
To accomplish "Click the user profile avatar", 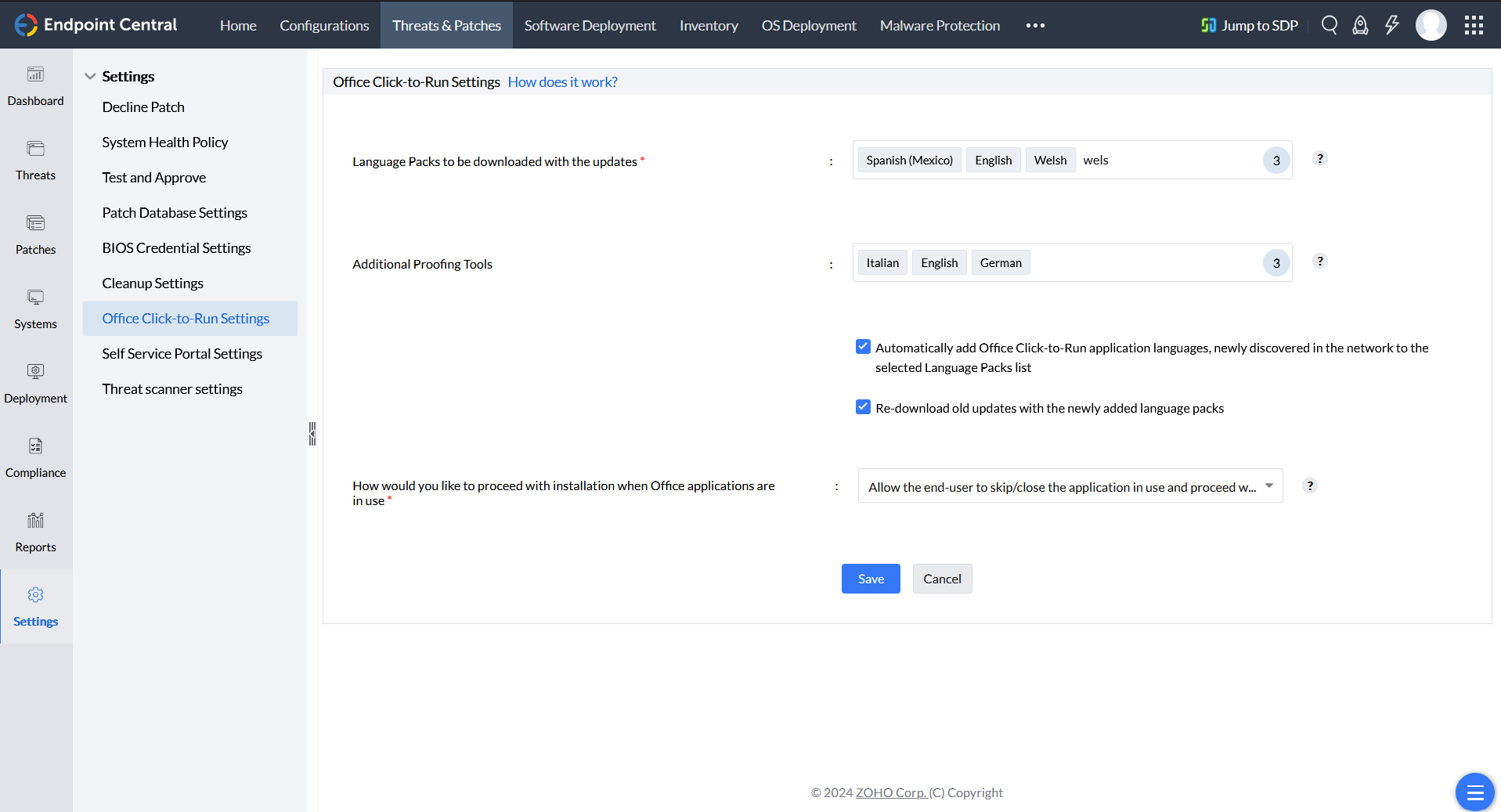I will pyautogui.click(x=1431, y=25).
